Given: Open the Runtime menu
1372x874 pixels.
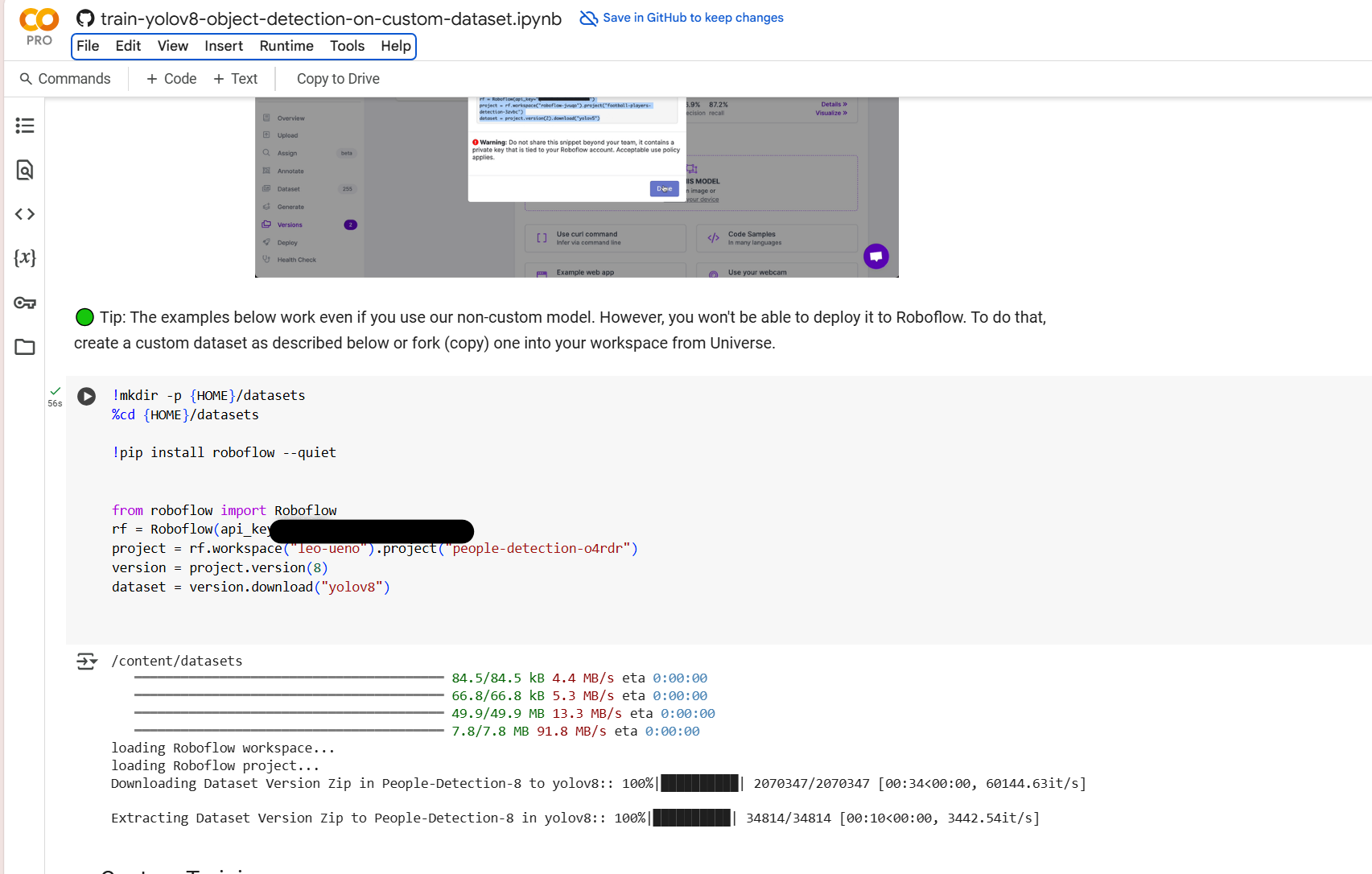Looking at the screenshot, I should [286, 46].
